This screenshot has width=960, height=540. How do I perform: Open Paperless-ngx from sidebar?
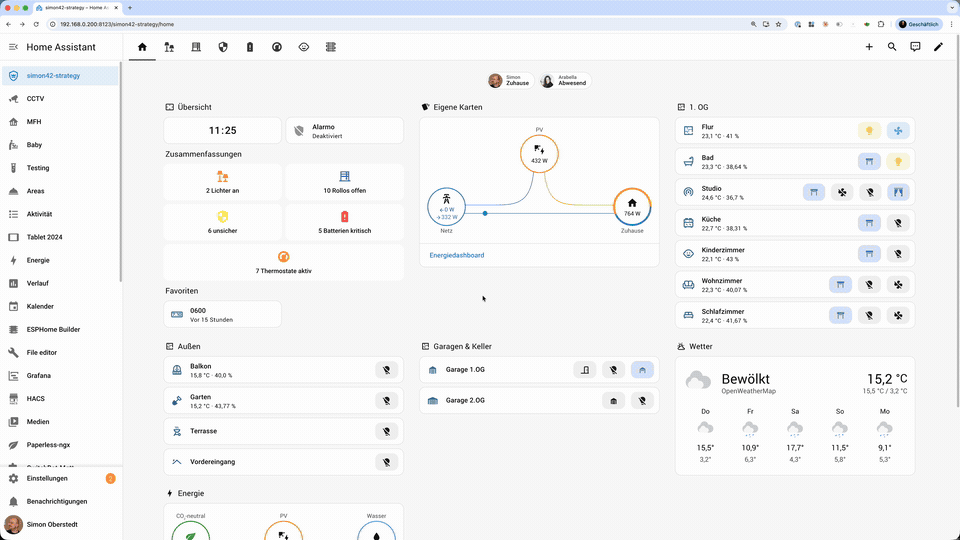pos(60,445)
